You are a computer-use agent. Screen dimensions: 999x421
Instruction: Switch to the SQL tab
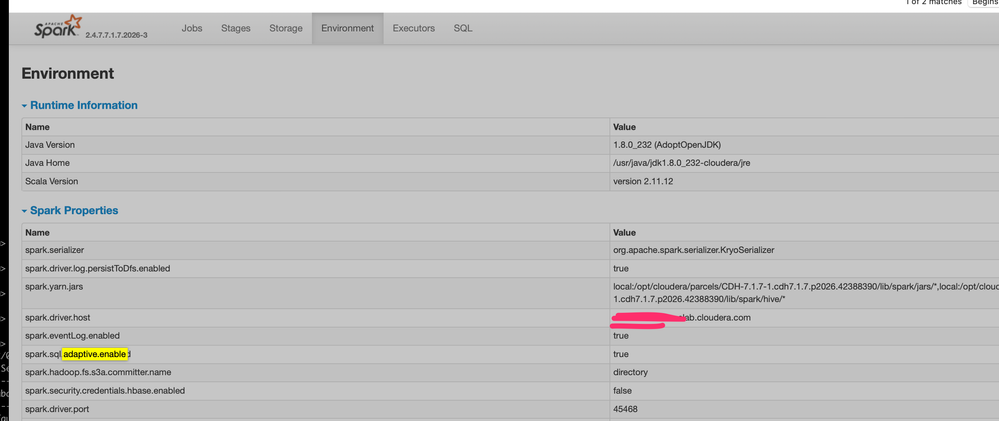pos(463,28)
